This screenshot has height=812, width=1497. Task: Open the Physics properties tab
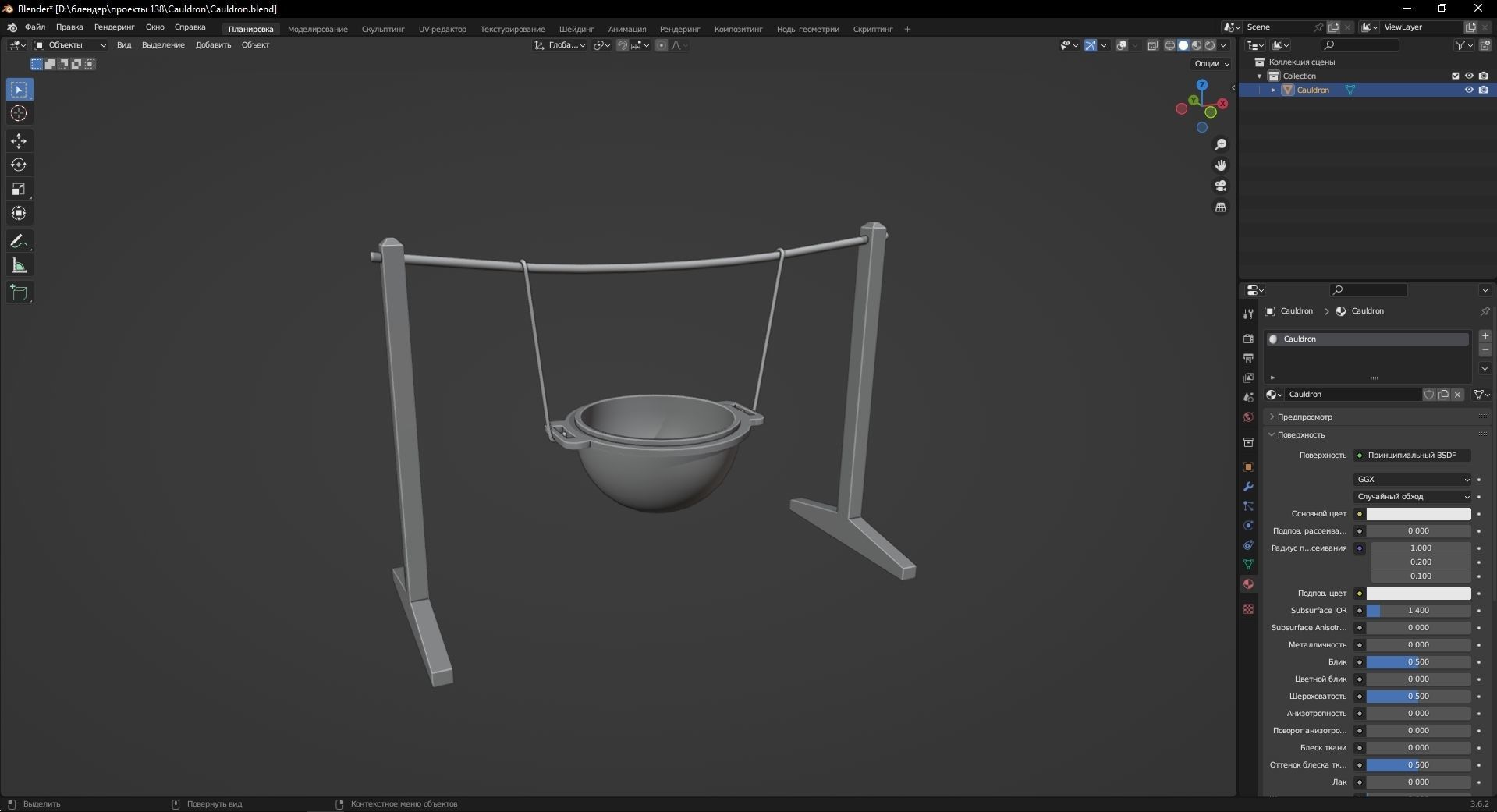point(1248,525)
